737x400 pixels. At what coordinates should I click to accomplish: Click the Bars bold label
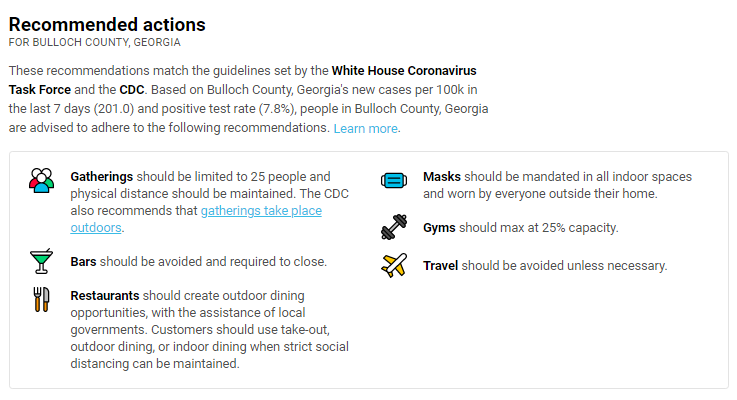coord(83,261)
